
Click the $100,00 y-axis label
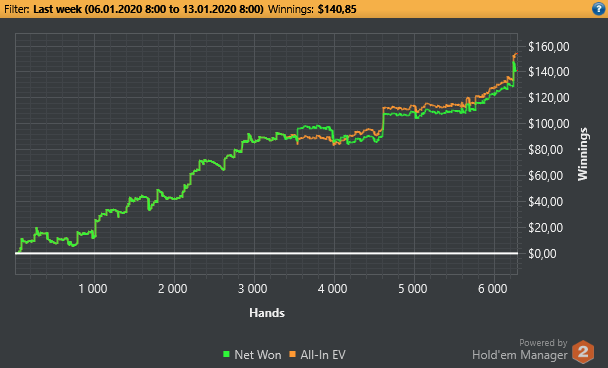[x=549, y=124]
